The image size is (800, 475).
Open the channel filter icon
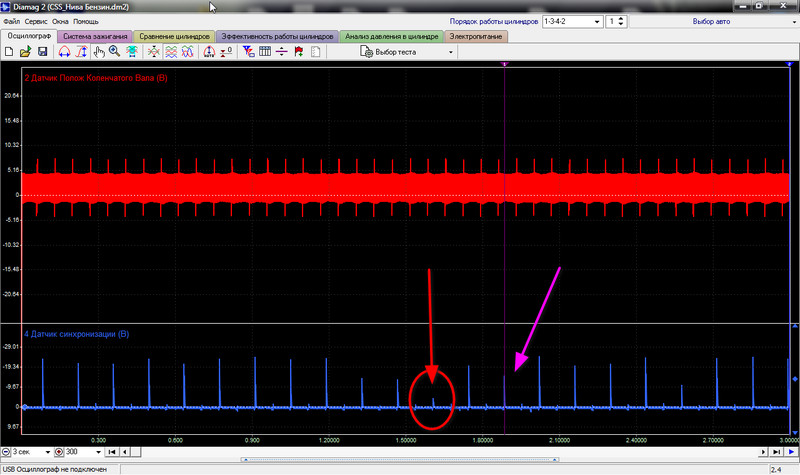248,52
